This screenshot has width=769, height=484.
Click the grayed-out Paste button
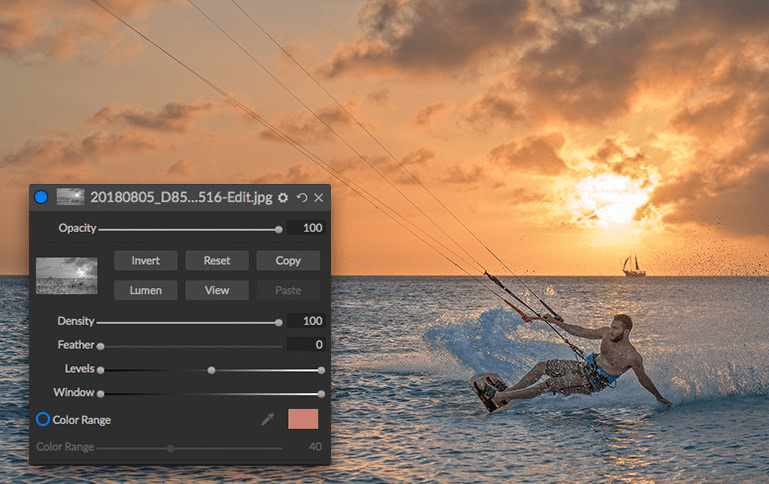pos(288,290)
